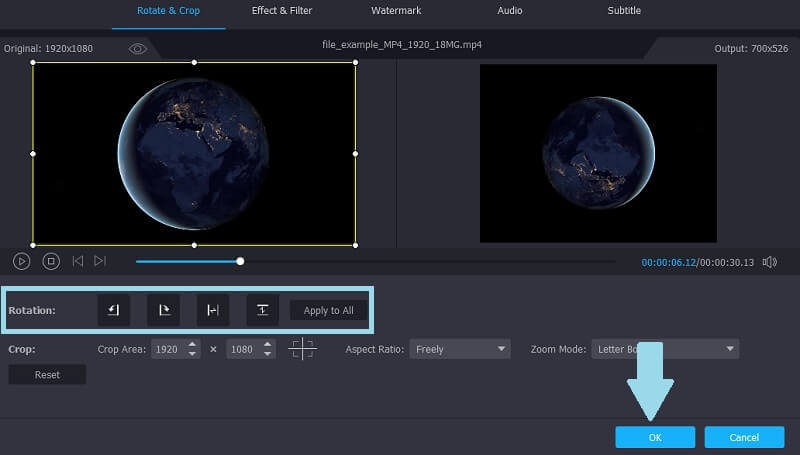Toggle original preview eye icon
The width and height of the screenshot is (800, 455).
click(138, 48)
